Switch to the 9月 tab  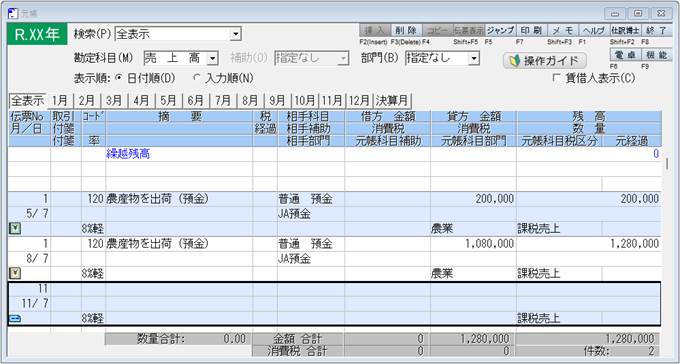click(278, 101)
